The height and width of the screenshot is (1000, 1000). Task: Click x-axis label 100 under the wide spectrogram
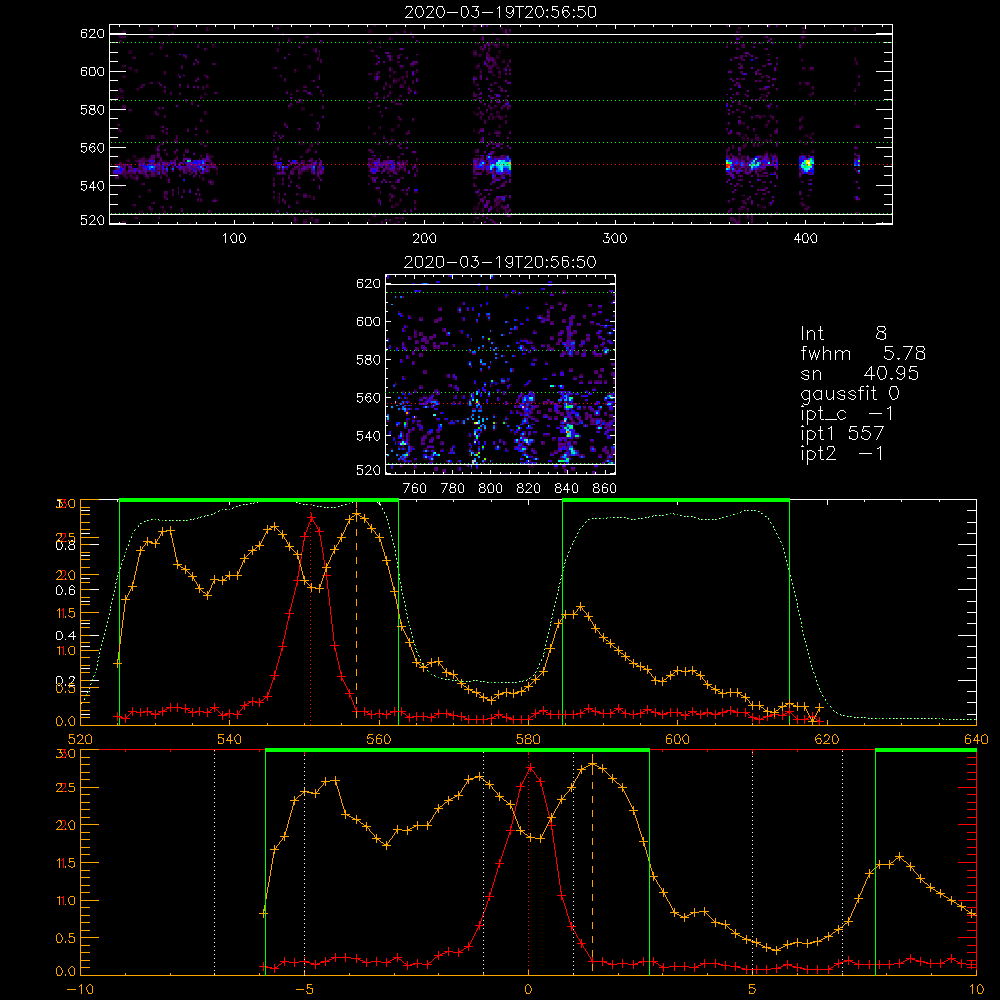pos(234,239)
